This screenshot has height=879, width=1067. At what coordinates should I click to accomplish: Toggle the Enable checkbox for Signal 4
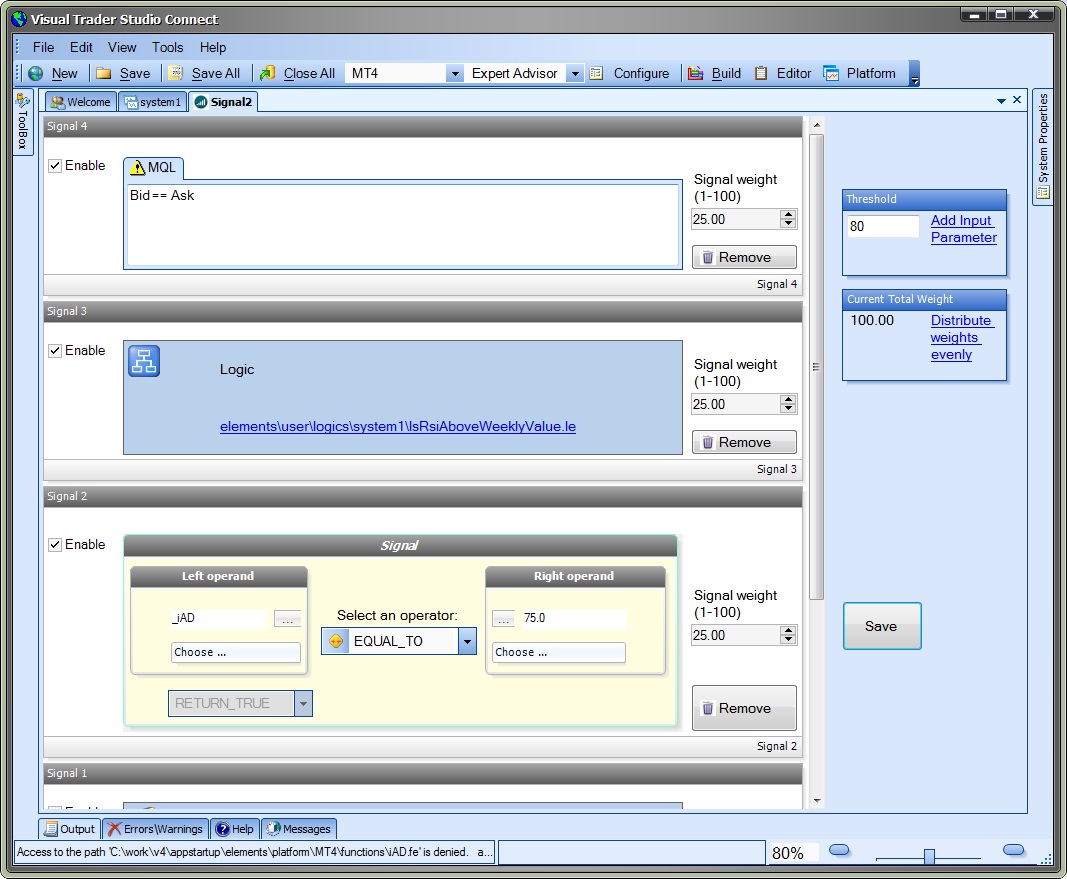(x=55, y=166)
